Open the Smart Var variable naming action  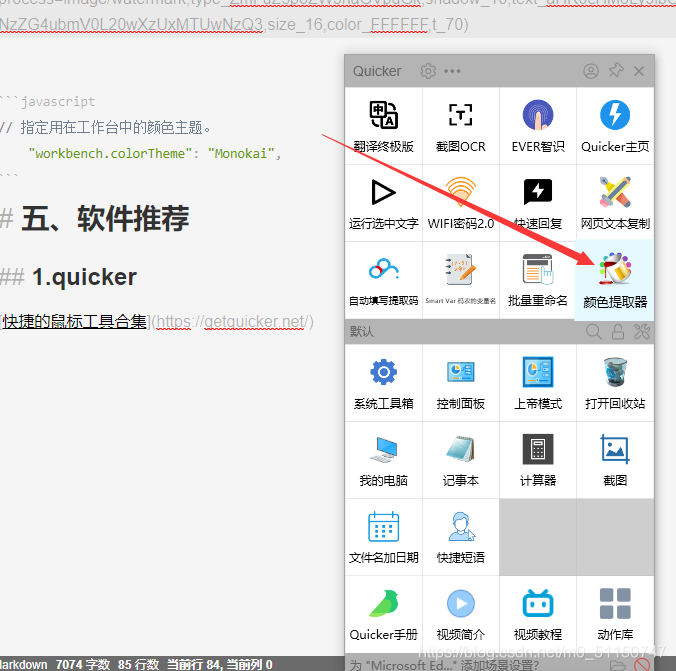click(460, 280)
